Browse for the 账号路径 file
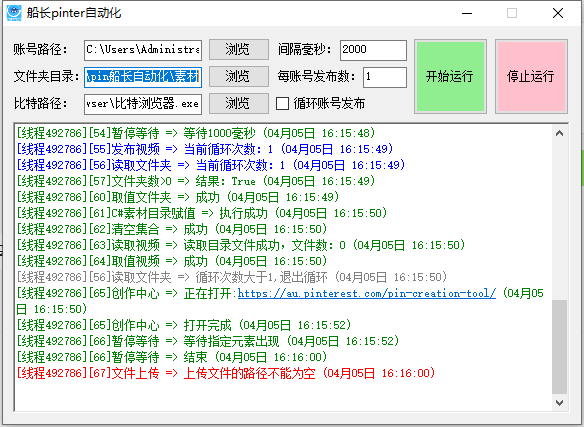Screen dimensions: 584x427 (239, 50)
